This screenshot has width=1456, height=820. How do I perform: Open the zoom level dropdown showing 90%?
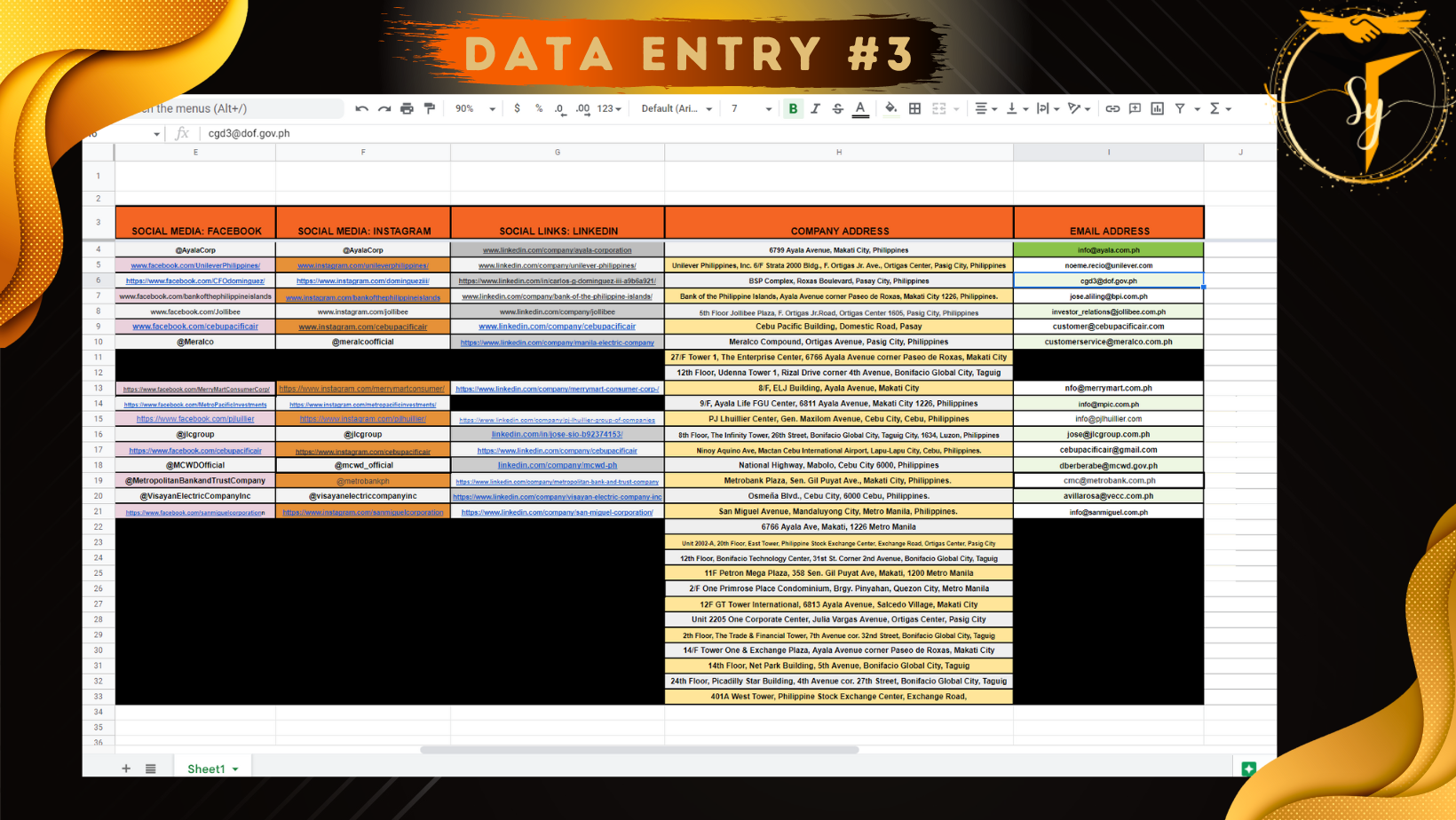coord(475,108)
